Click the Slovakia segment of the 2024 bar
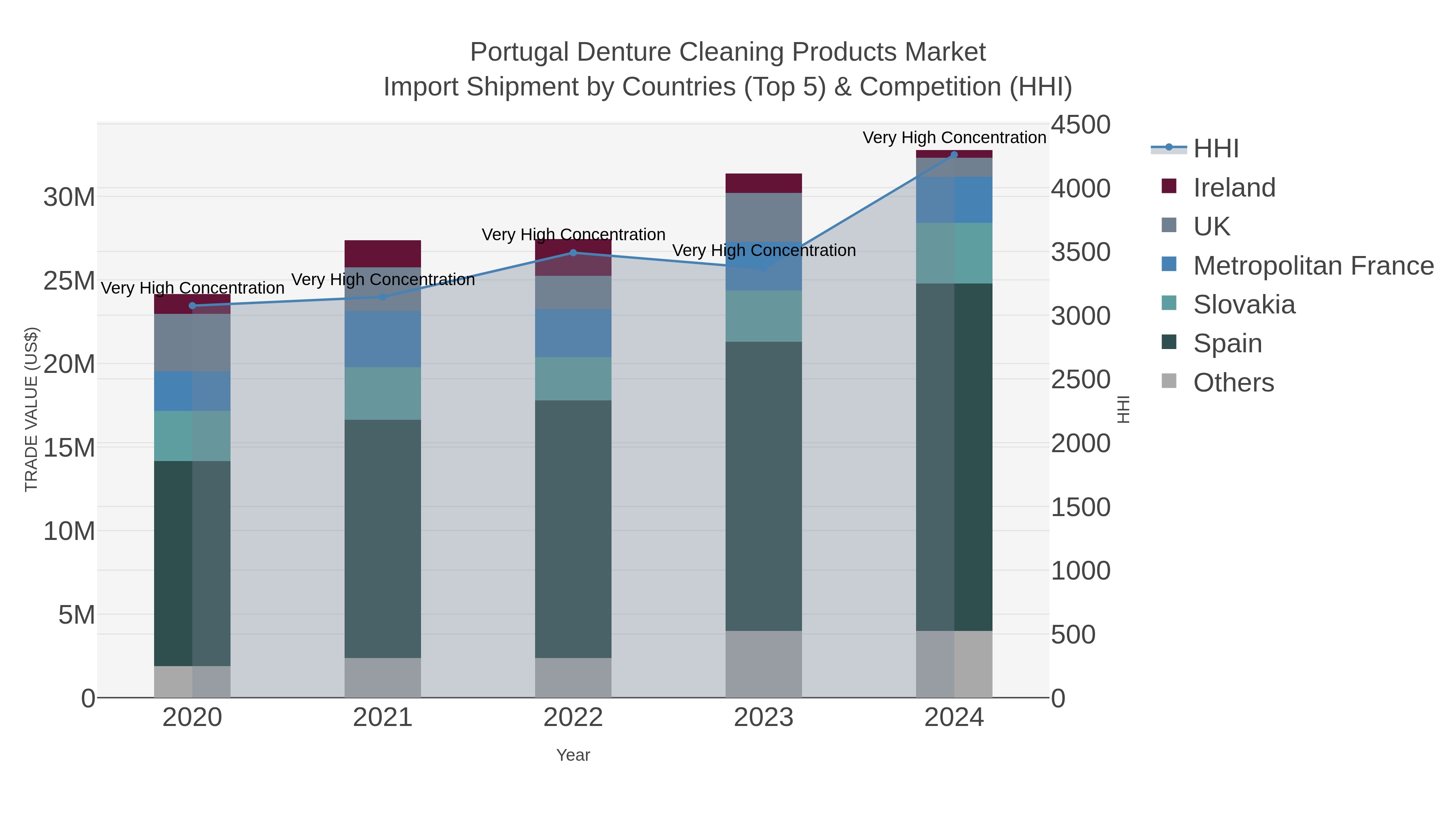The height and width of the screenshot is (819, 1456). click(x=954, y=253)
